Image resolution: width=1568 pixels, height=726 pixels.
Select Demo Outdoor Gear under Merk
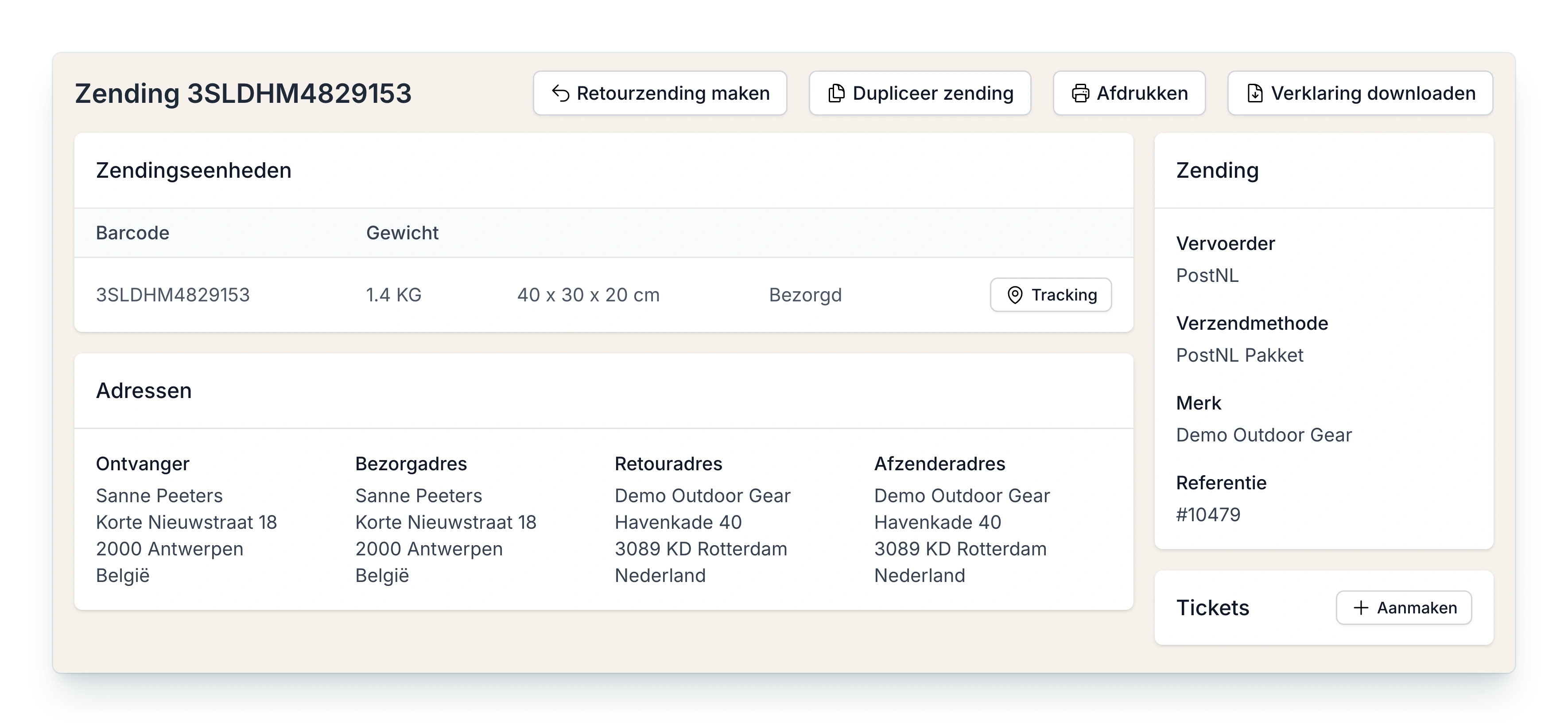coord(1264,435)
